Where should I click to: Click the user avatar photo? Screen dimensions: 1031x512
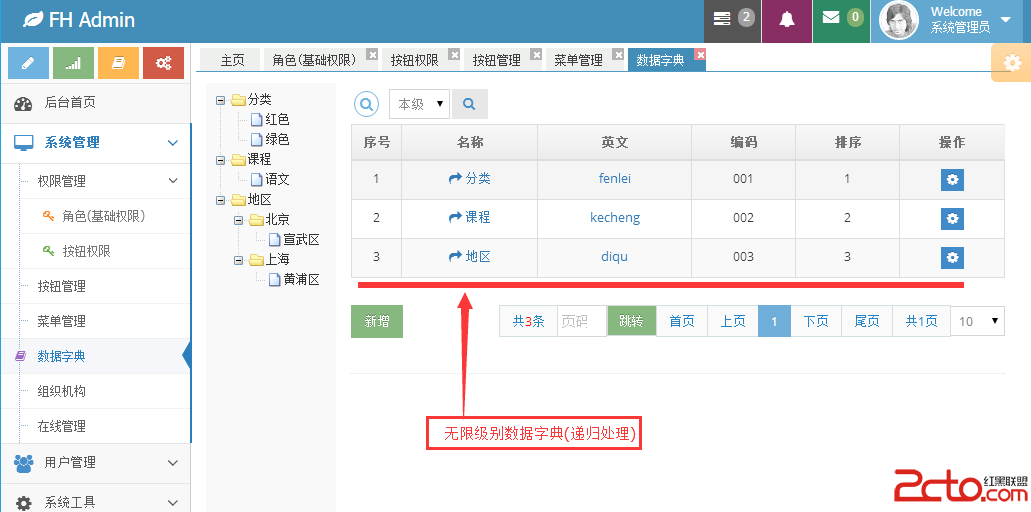898,21
